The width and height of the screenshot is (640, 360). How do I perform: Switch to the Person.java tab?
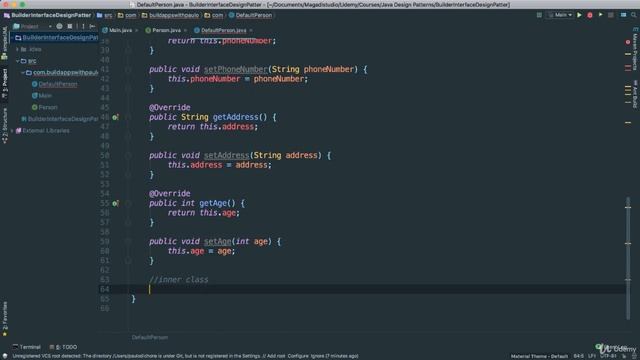pyautogui.click(x=166, y=31)
